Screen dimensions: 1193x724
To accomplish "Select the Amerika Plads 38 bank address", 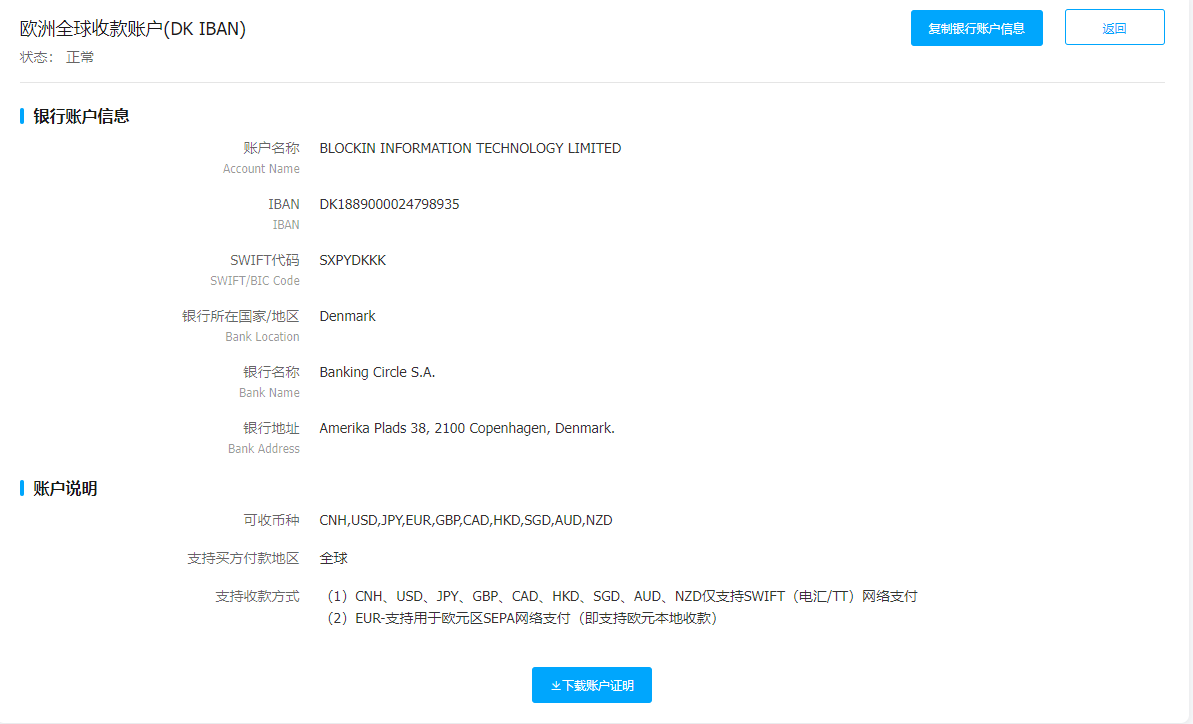I will pyautogui.click(x=466, y=428).
